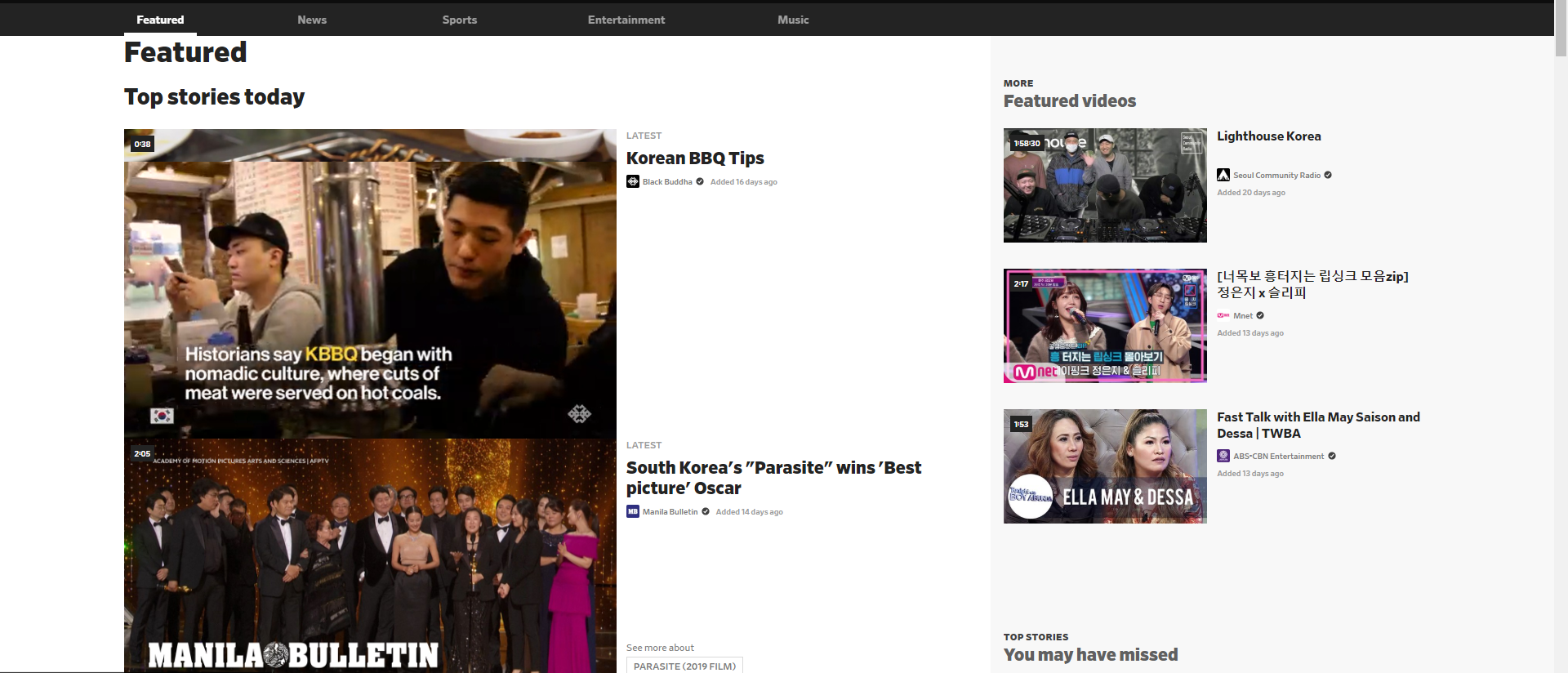The image size is (1568, 673).
Task: Click verified badge next to Manila Bulletin
Action: pyautogui.click(x=706, y=511)
